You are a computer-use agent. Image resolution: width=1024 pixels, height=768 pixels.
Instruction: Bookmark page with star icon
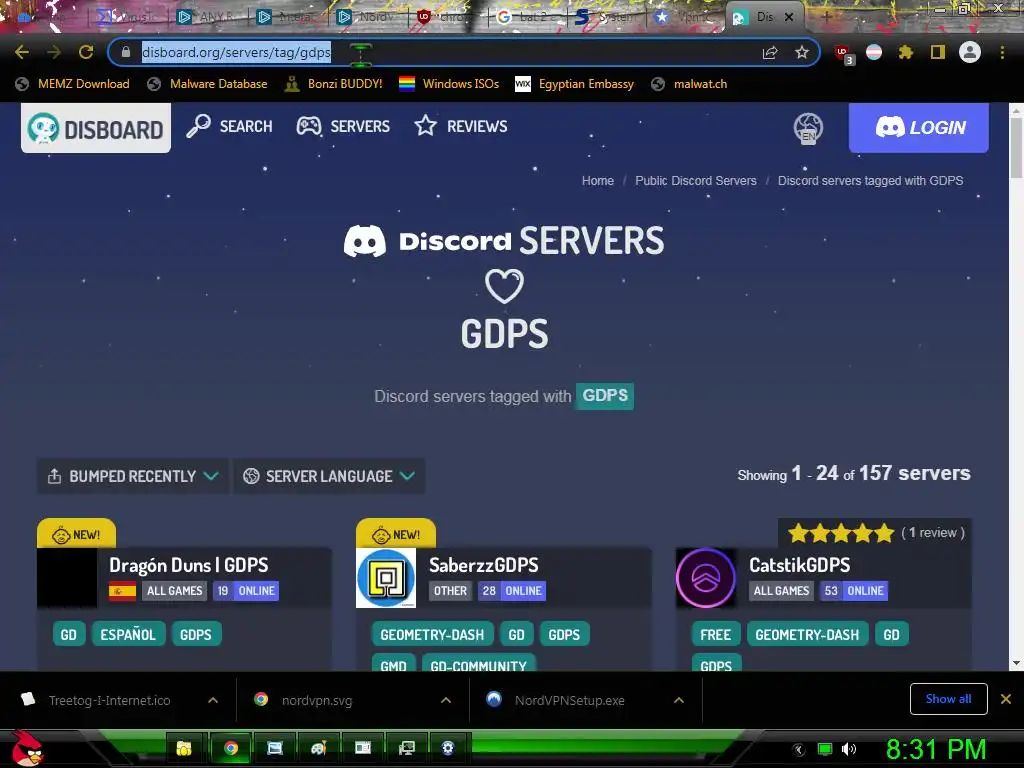(802, 52)
